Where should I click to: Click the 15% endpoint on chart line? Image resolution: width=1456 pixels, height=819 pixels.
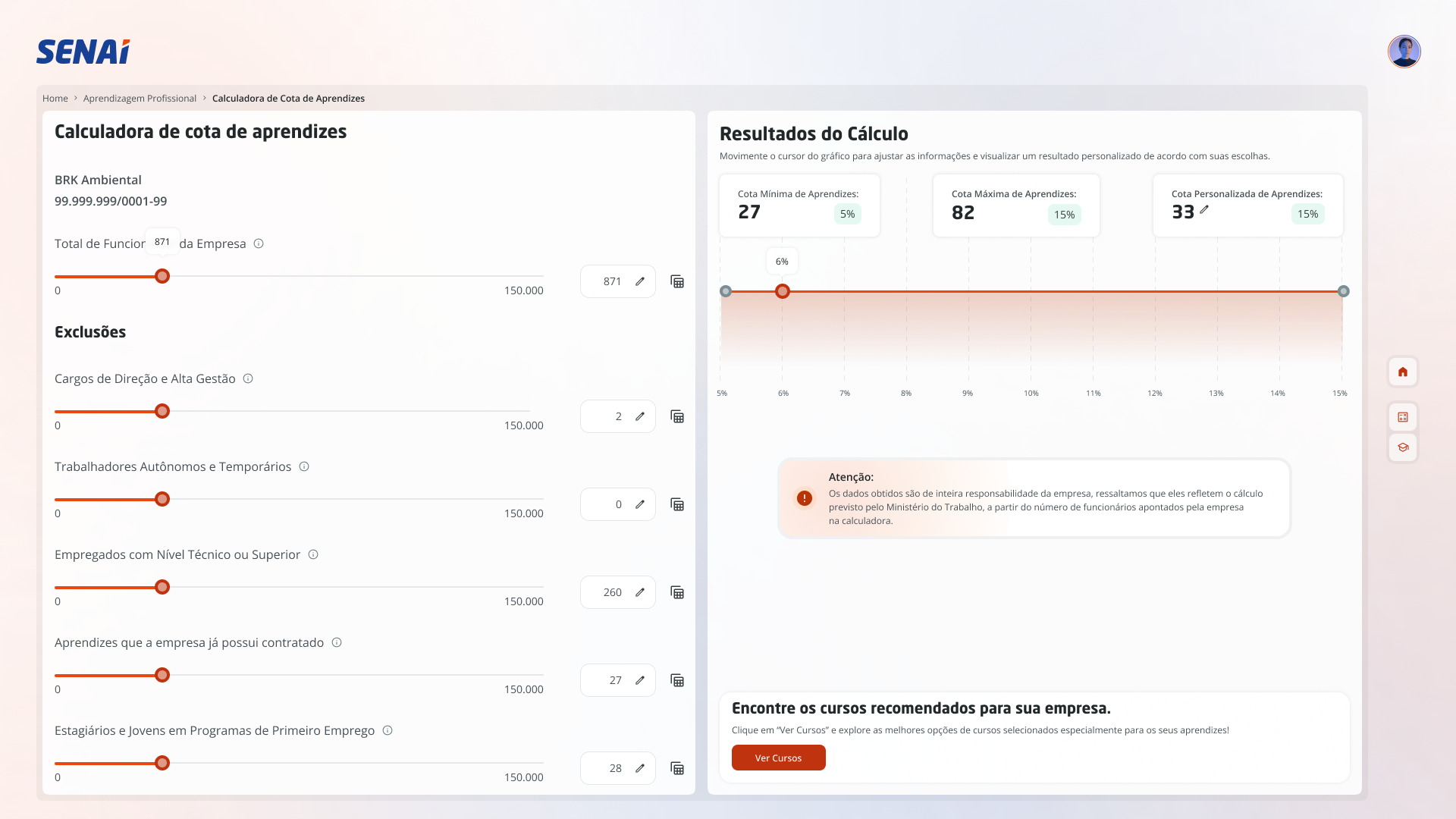coord(1343,291)
